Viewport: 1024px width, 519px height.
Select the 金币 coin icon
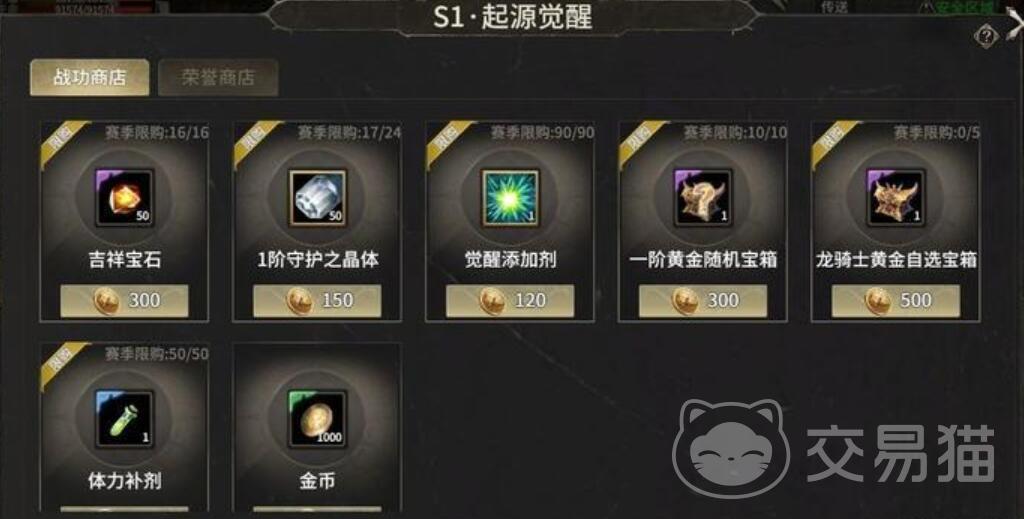tap(317, 419)
